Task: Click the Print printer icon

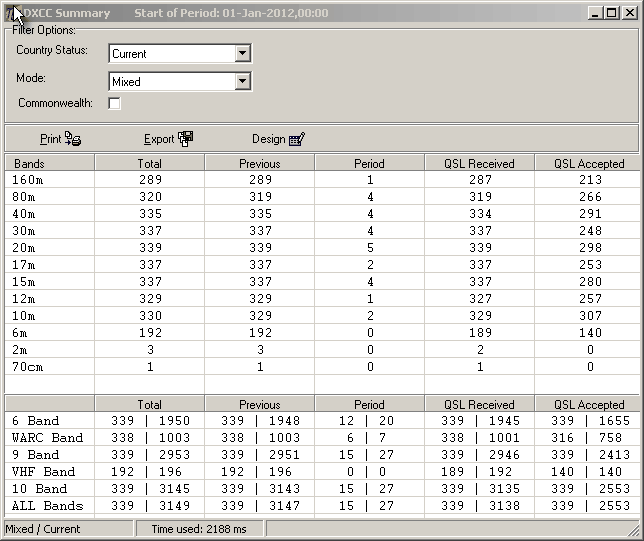Action: tap(73, 139)
